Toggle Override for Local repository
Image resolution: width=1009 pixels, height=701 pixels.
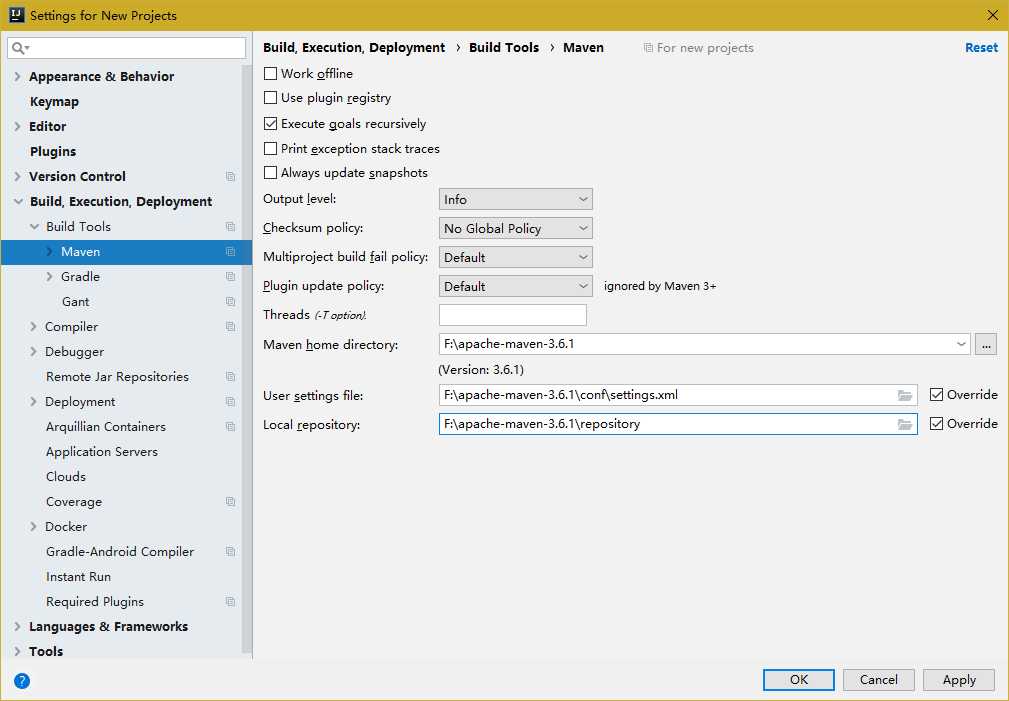[x=936, y=424]
